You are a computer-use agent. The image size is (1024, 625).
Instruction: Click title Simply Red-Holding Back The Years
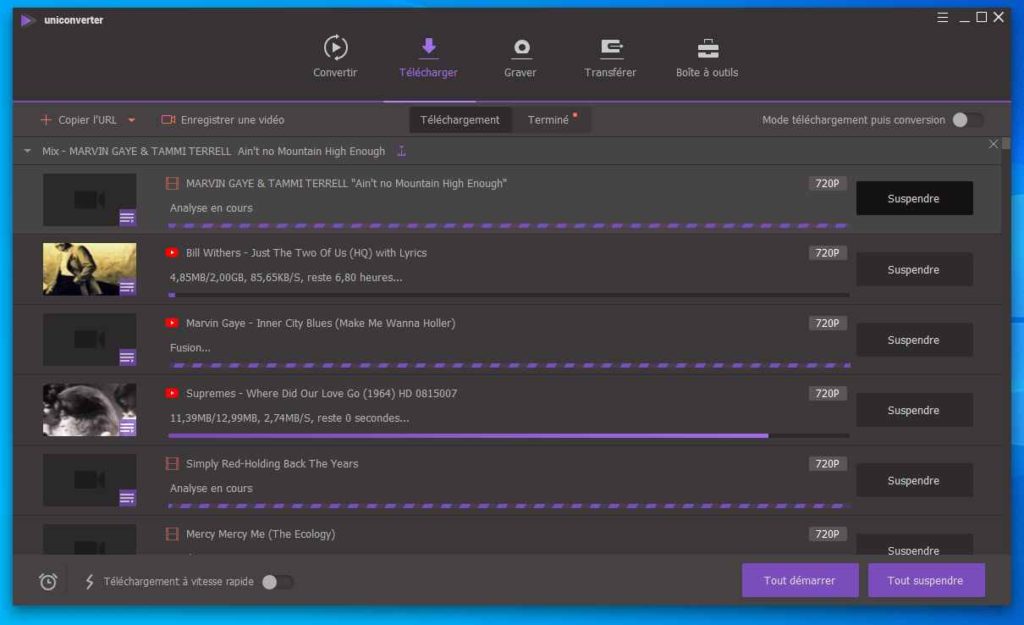click(x=272, y=464)
